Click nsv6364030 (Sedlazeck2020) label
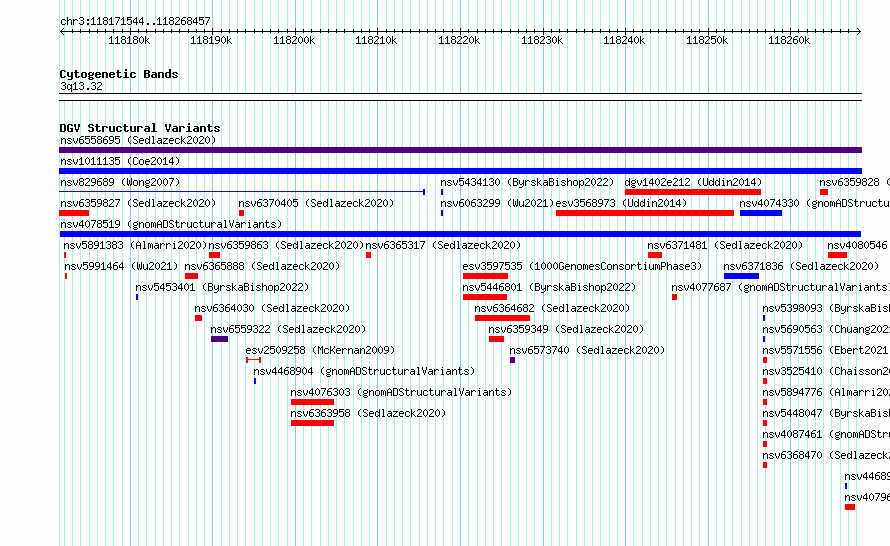Screen dimensions: 890x546 (272, 308)
